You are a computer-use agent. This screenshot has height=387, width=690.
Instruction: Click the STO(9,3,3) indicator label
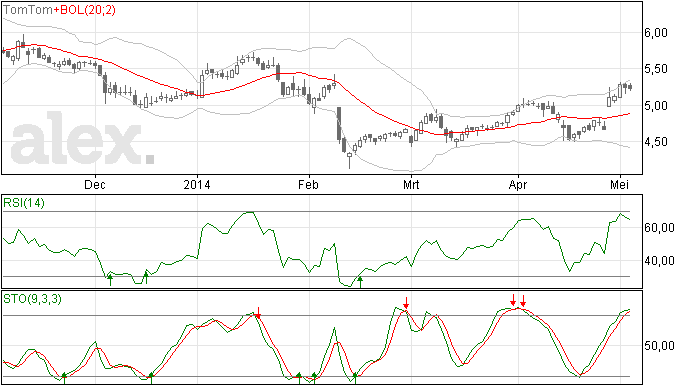pos(32,299)
